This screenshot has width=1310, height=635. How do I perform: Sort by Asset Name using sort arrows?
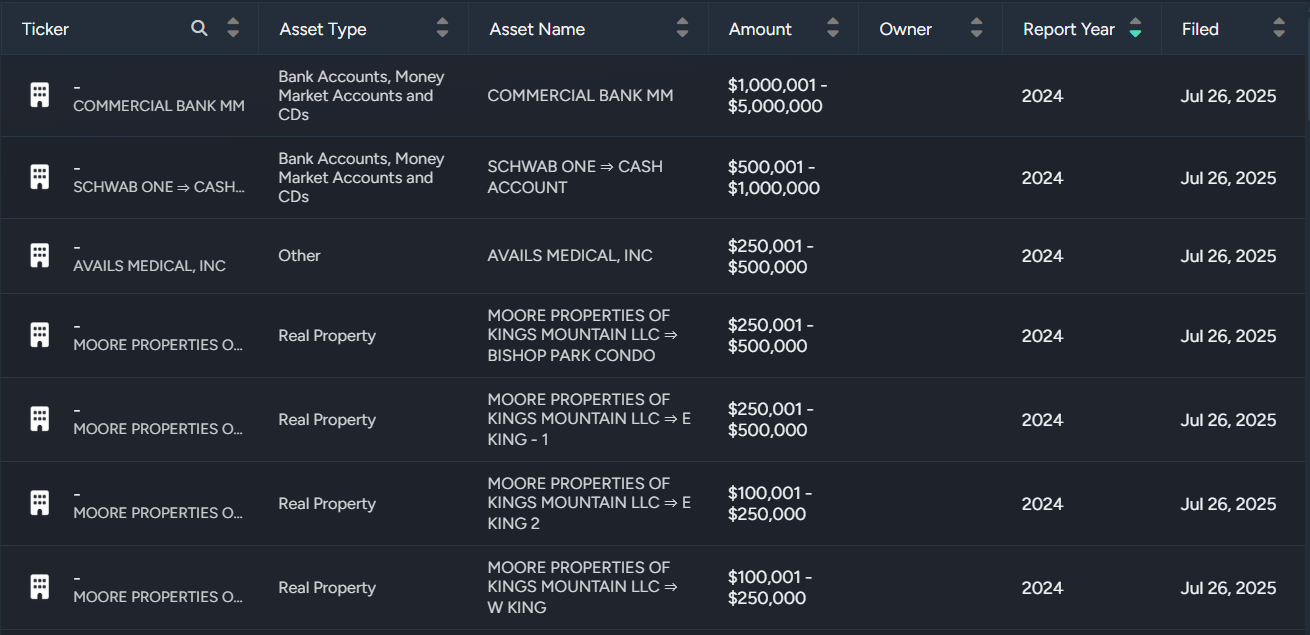point(682,28)
